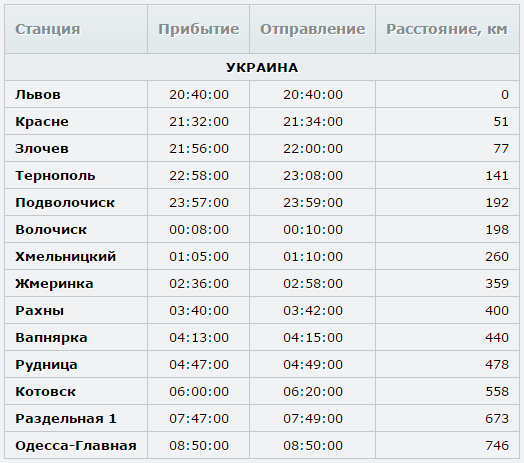
Task: Click the Котовск station name
Action: coord(45,391)
